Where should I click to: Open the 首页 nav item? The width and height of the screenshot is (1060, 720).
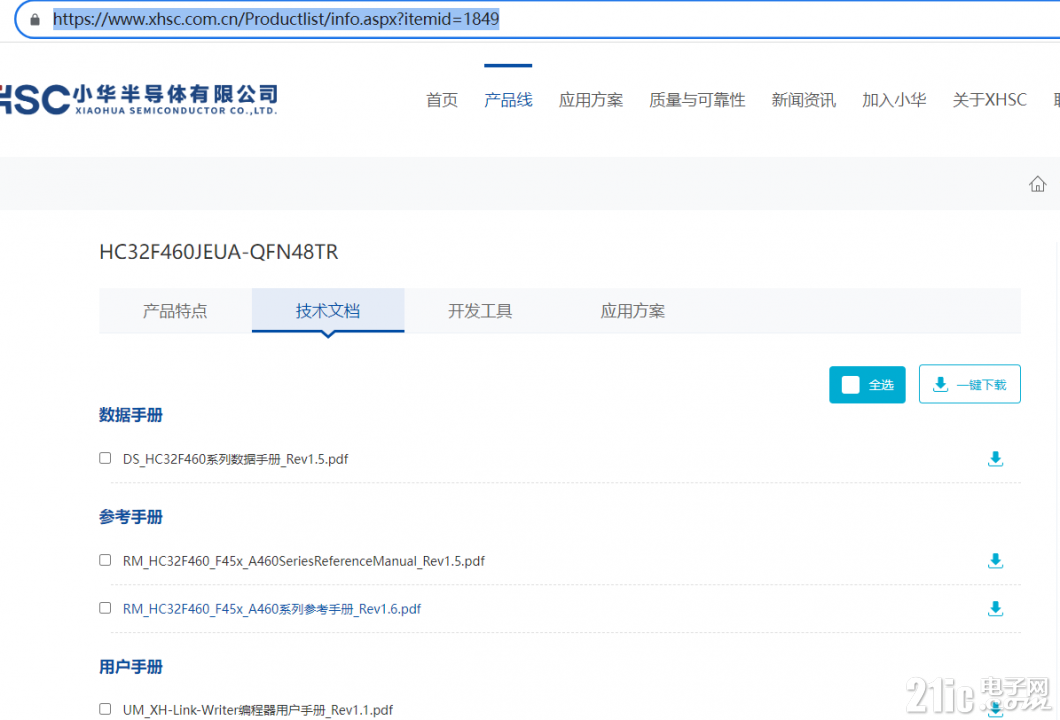click(441, 100)
